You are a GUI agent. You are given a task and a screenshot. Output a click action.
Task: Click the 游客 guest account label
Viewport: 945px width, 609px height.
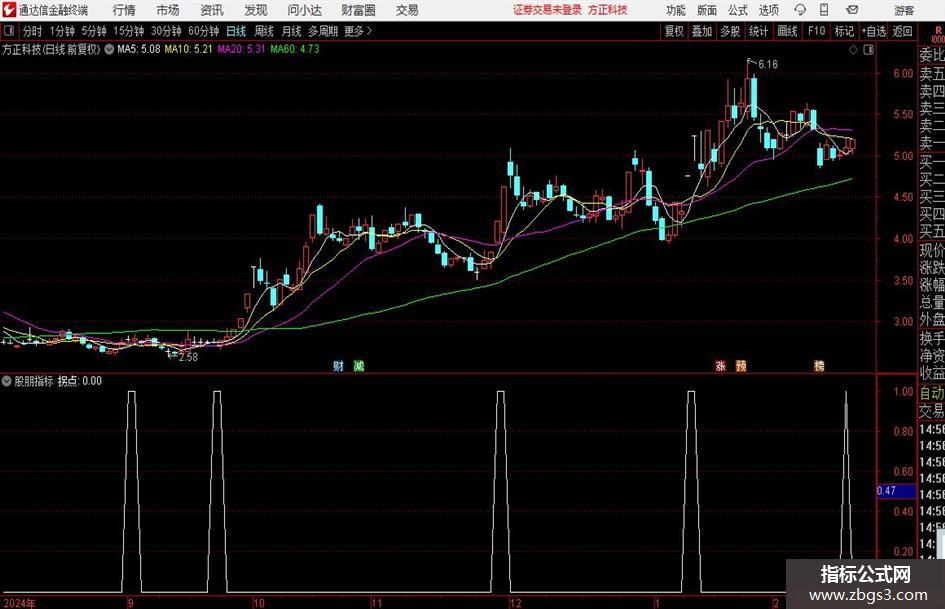tap(904, 10)
